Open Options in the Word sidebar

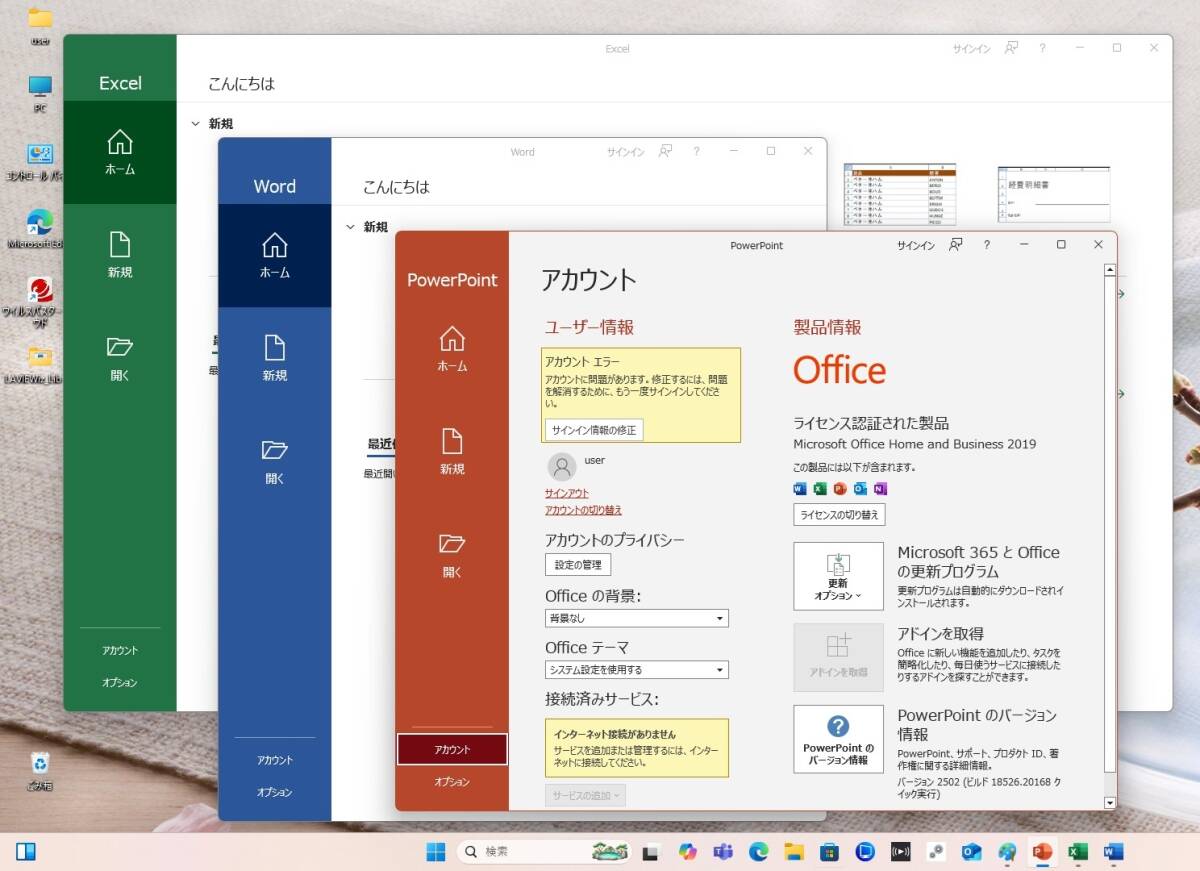pos(274,792)
